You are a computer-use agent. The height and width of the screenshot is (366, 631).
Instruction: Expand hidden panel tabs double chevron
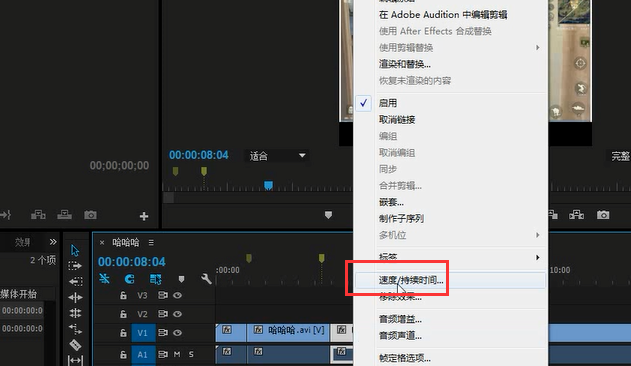click(53, 242)
